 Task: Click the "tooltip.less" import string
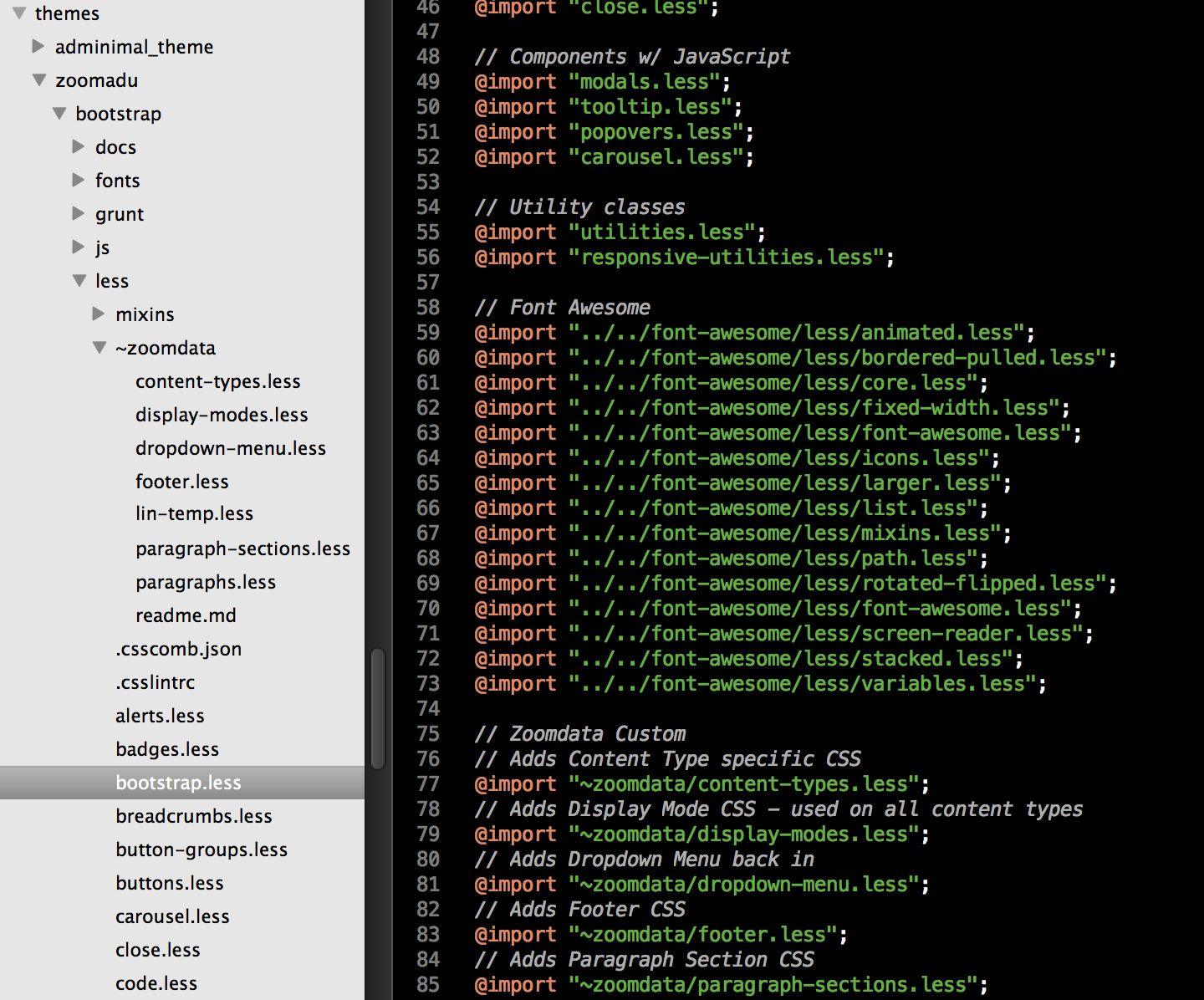pyautogui.click(x=650, y=106)
